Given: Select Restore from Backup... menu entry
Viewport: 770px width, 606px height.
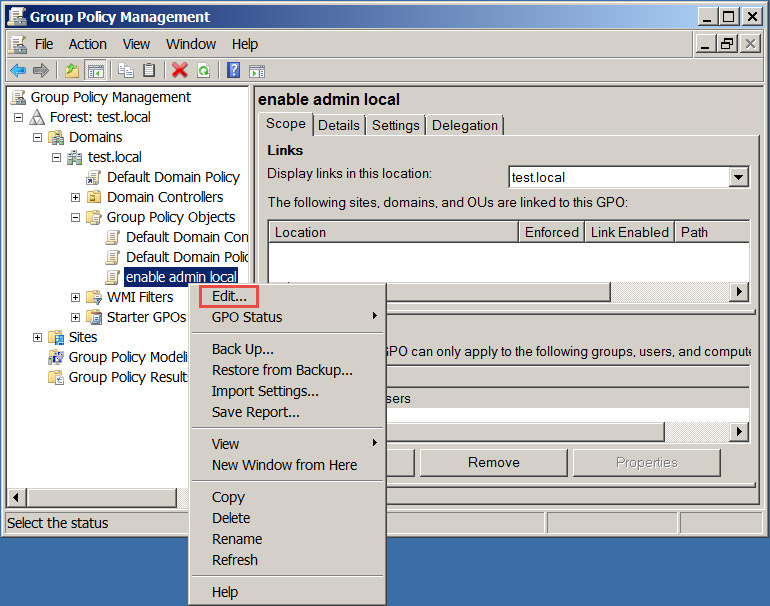Looking at the screenshot, I should pos(287,370).
